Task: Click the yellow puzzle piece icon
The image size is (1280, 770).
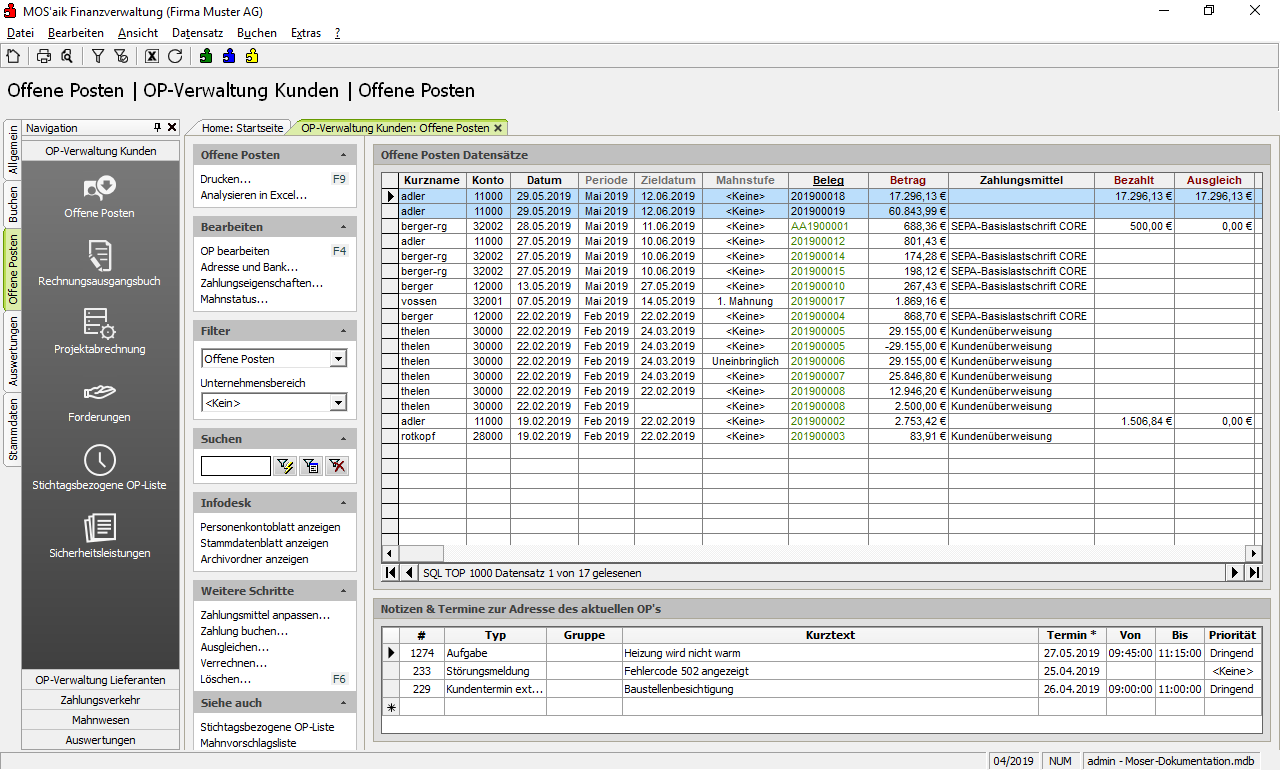Action: (252, 56)
